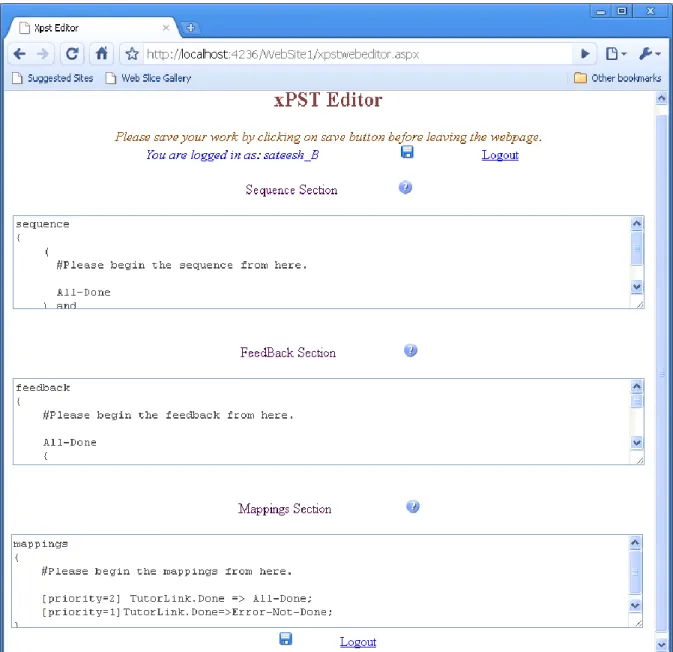The width and height of the screenshot is (673, 652).
Task: Go to the Home page icon
Action: pyautogui.click(x=102, y=54)
